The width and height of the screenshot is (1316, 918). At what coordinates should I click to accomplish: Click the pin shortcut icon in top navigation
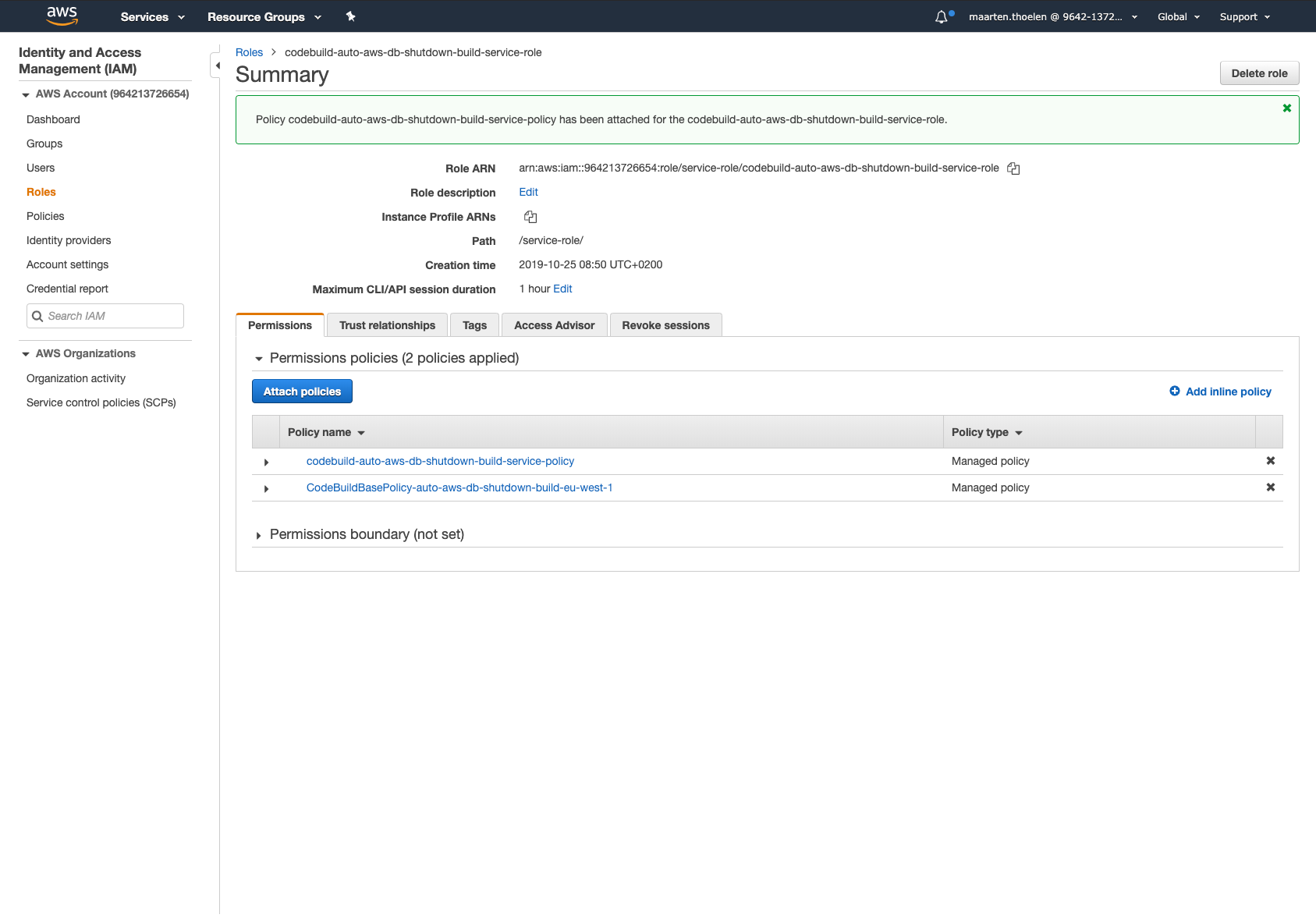pos(351,16)
